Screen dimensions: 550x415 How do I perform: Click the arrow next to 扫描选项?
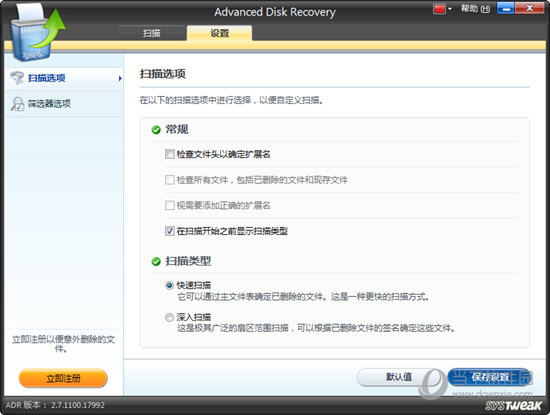coord(120,78)
